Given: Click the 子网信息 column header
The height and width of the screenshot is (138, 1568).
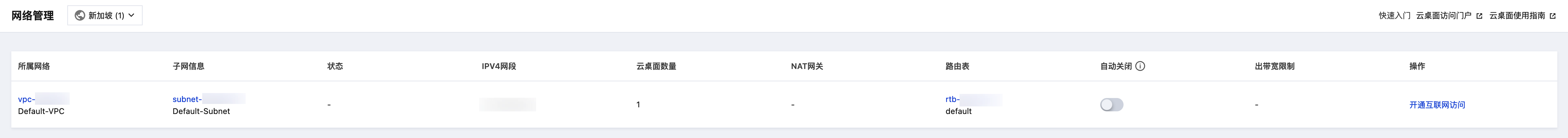Looking at the screenshot, I should point(189,66).
